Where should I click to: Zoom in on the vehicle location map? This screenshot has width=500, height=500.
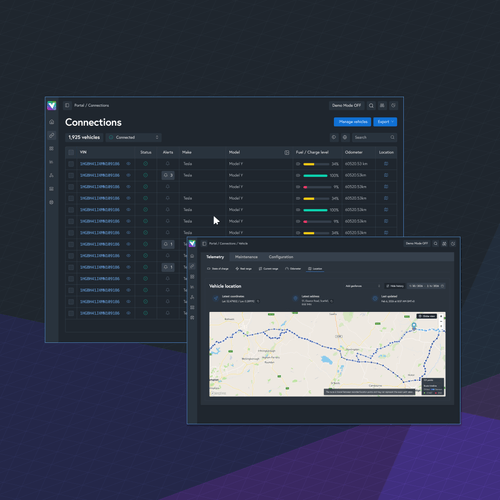point(441,316)
